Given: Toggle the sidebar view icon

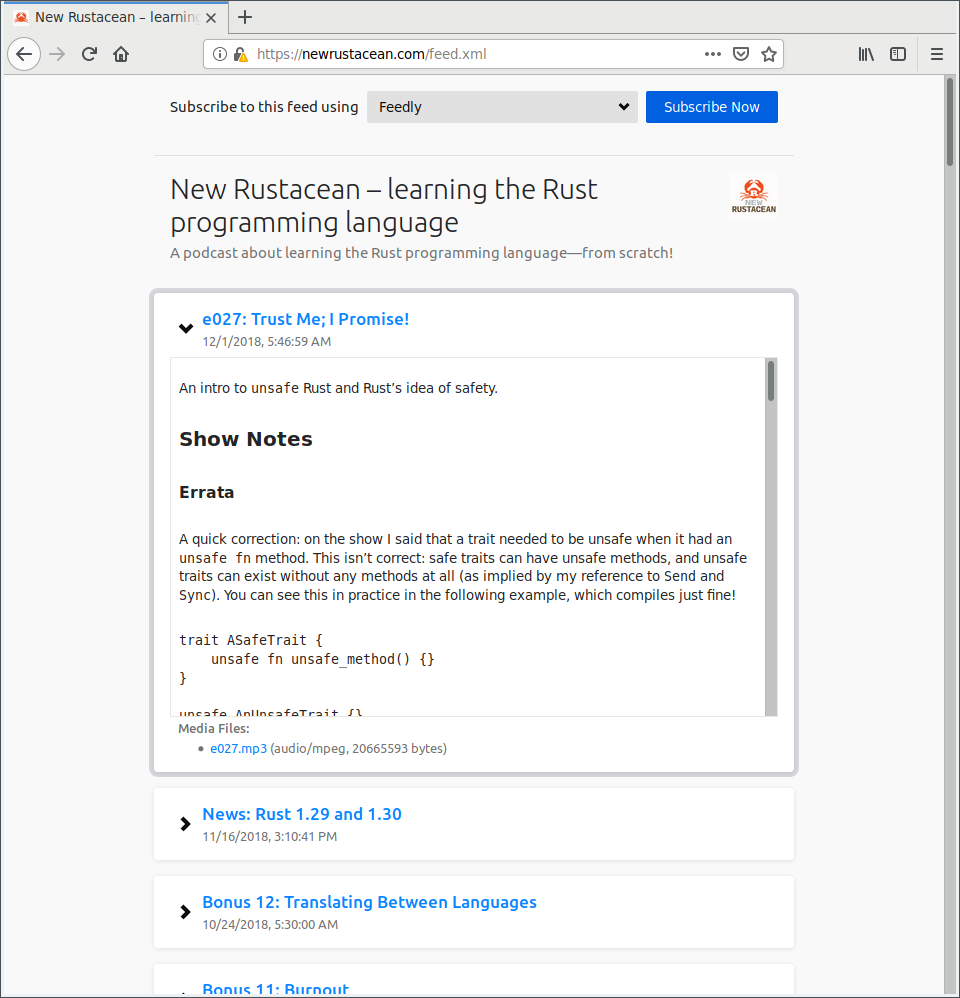Looking at the screenshot, I should (898, 54).
